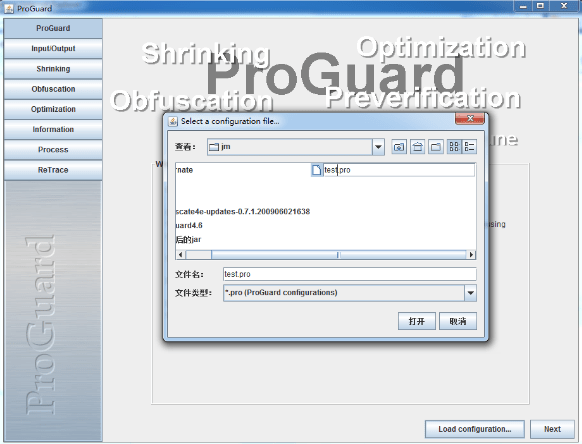Viewport: 582px width, 444px height.
Task: Click the horizontal scrollbar thumb in file list
Action: (x=338, y=255)
